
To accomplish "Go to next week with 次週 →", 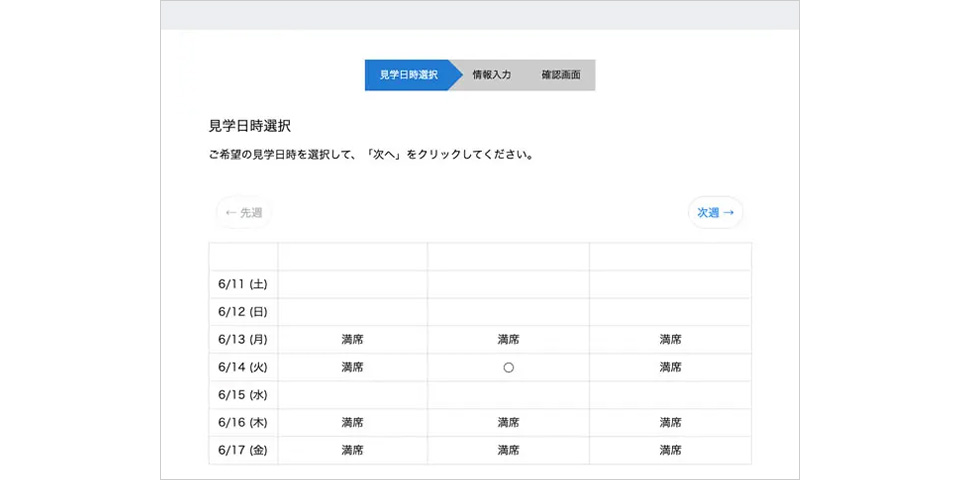I will tap(716, 212).
